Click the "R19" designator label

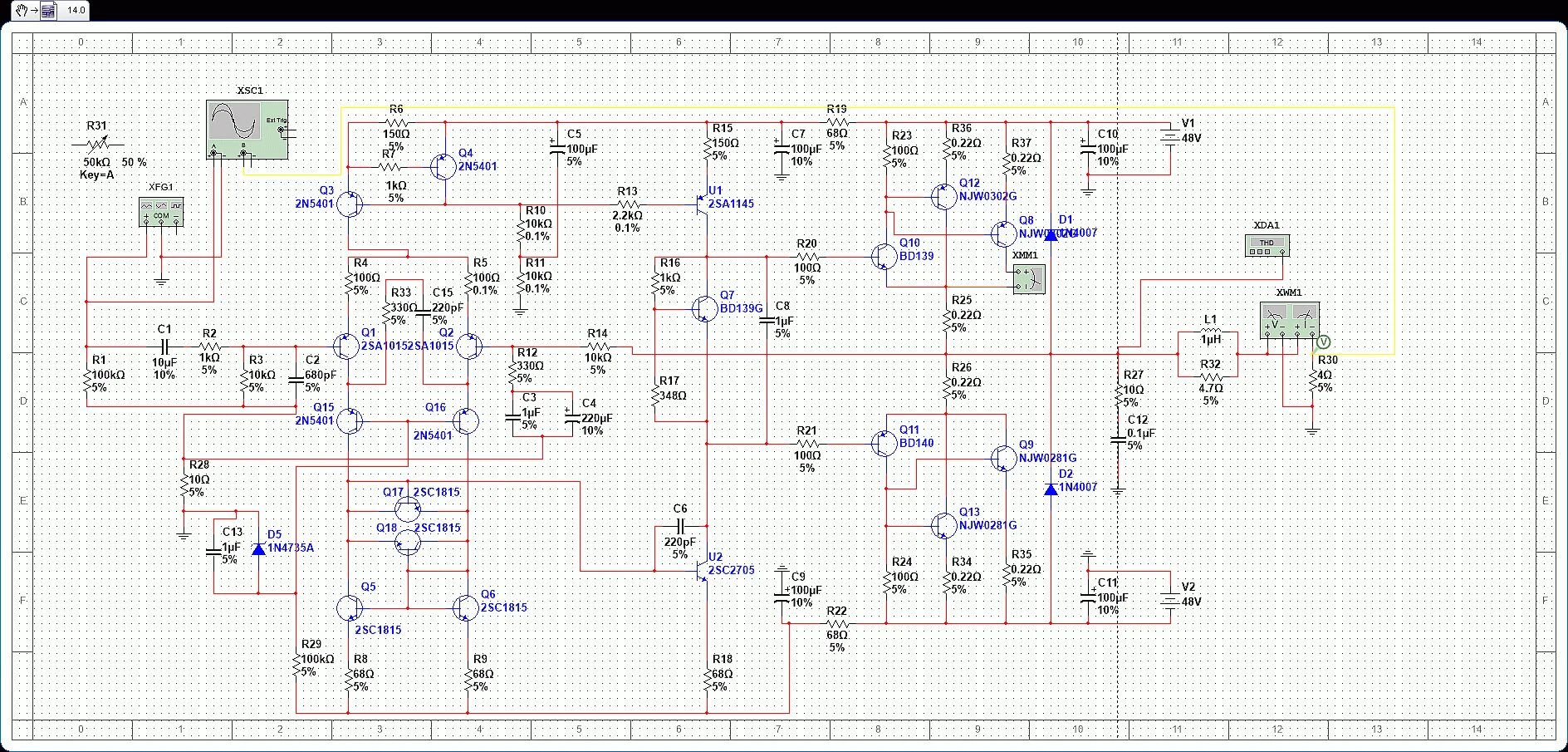pos(837,109)
